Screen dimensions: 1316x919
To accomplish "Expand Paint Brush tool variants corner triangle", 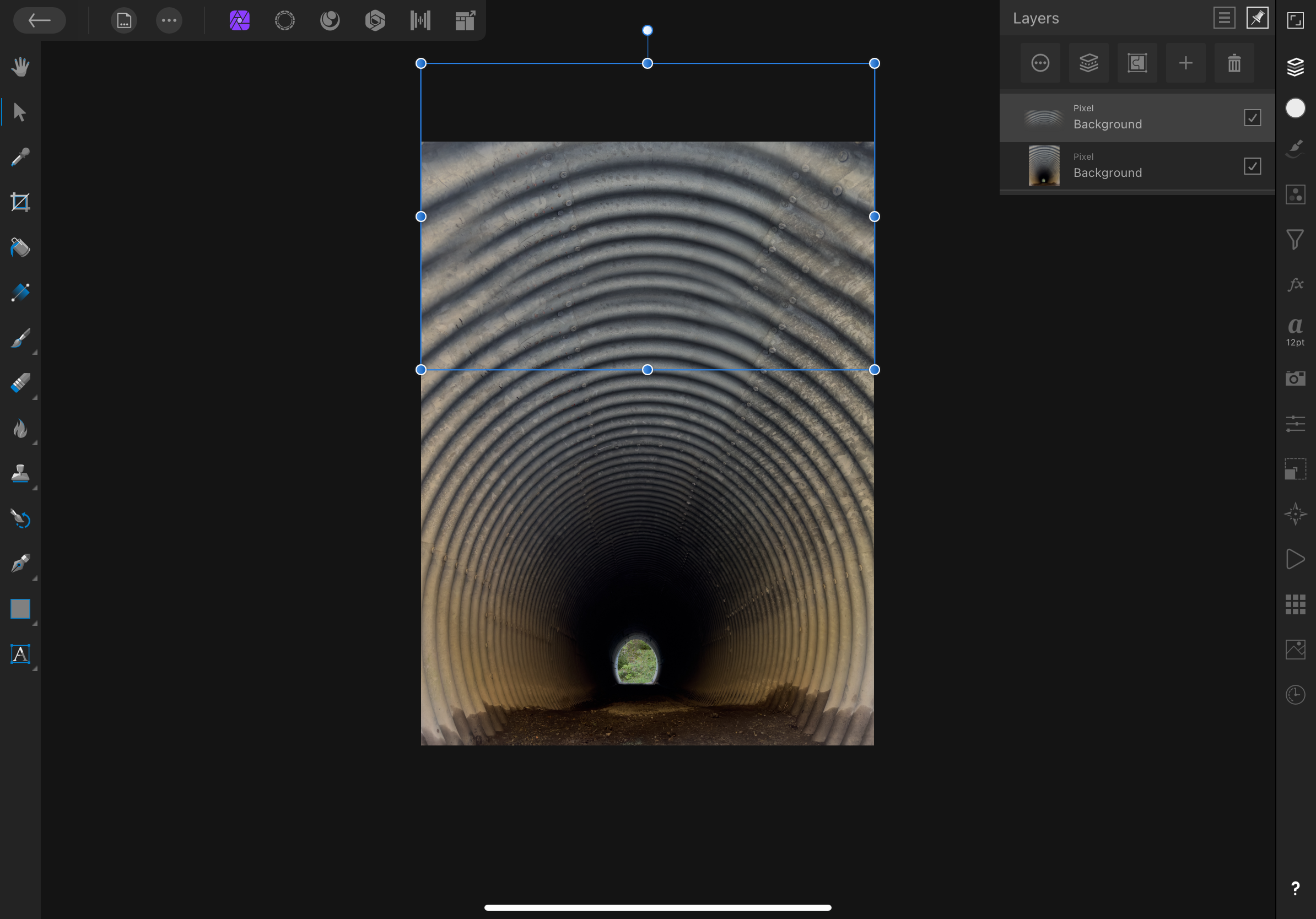I will point(35,353).
